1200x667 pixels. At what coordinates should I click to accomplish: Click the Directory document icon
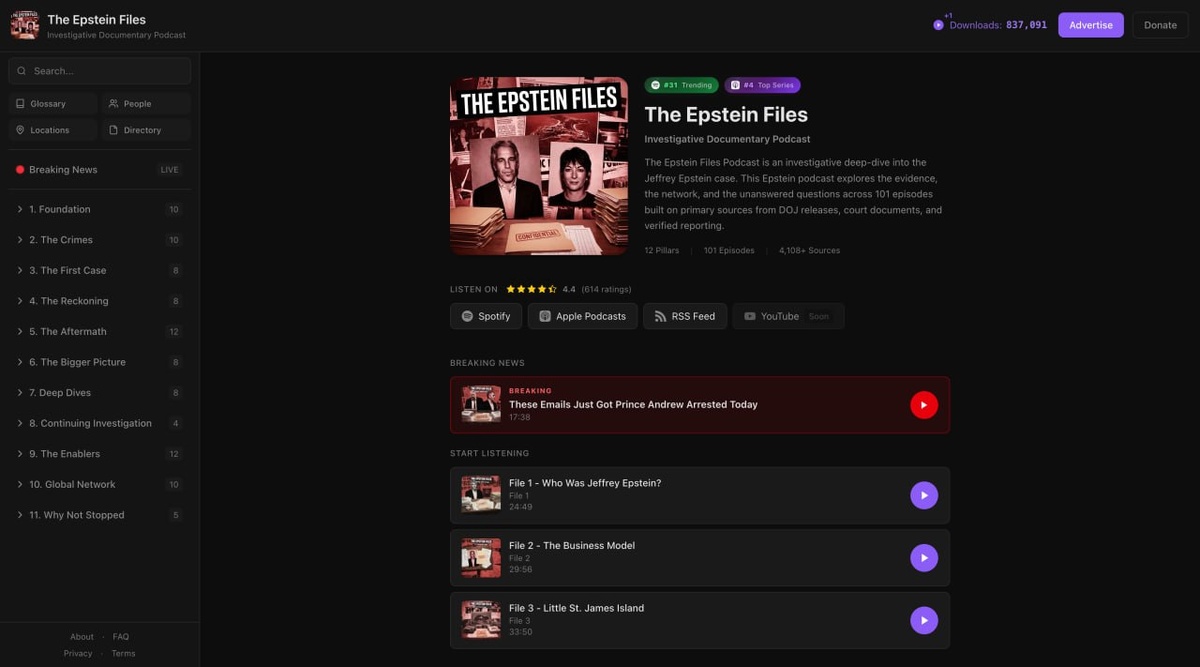point(113,130)
